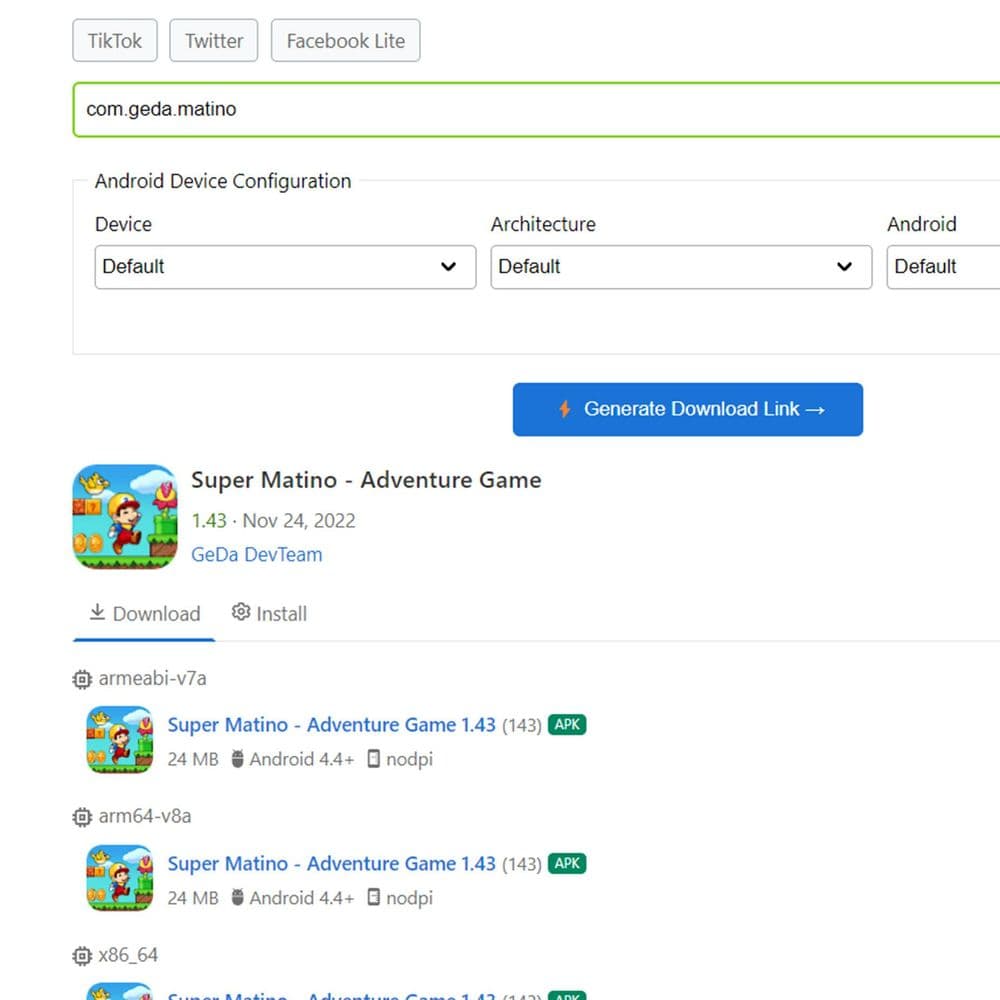Click the green APK badge for arm64-v8a
The image size is (1000, 1000).
point(567,863)
